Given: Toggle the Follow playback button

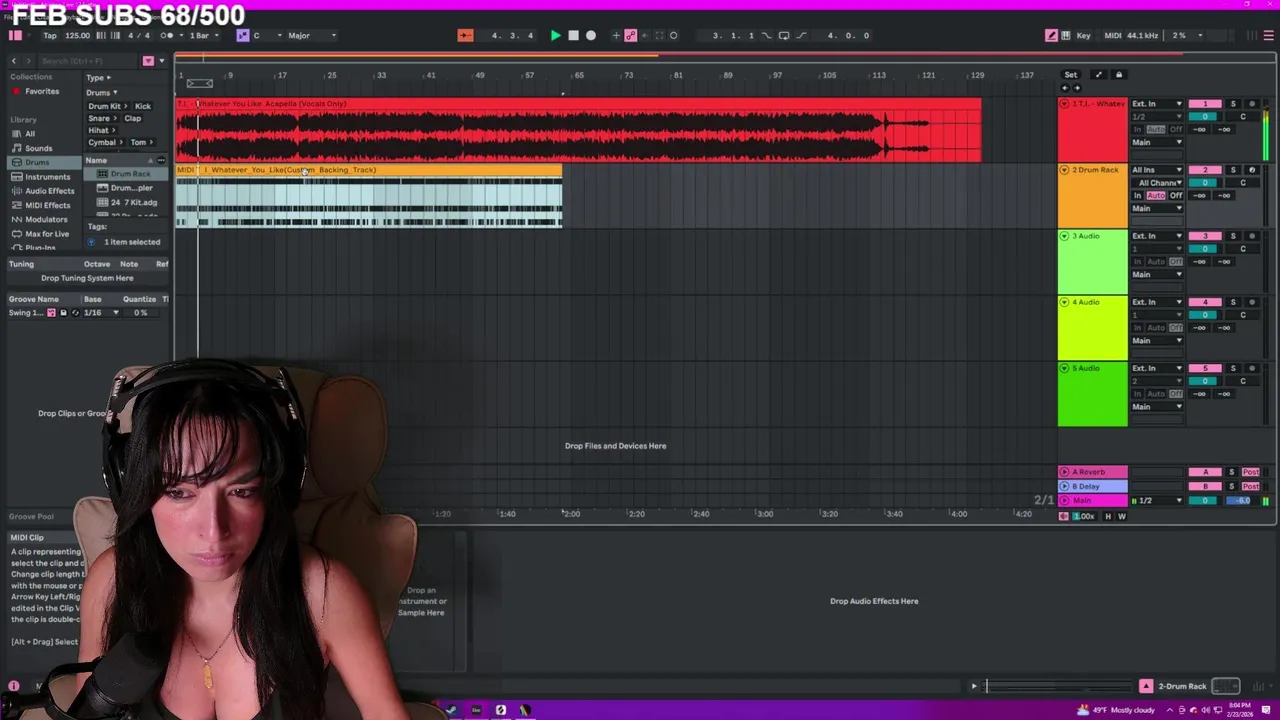Looking at the screenshot, I should point(465,36).
